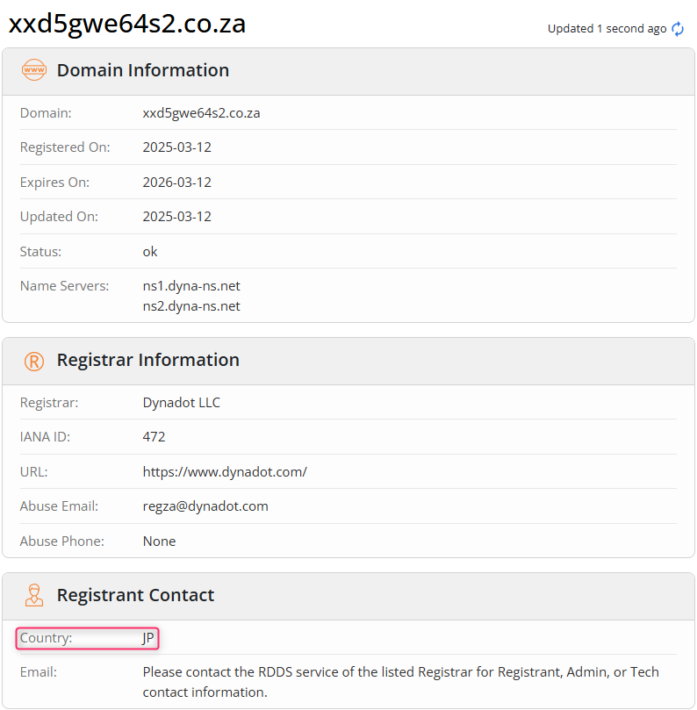This screenshot has height=710, width=697.
Task: Click the IANA ID value 472
Action: [x=154, y=437]
